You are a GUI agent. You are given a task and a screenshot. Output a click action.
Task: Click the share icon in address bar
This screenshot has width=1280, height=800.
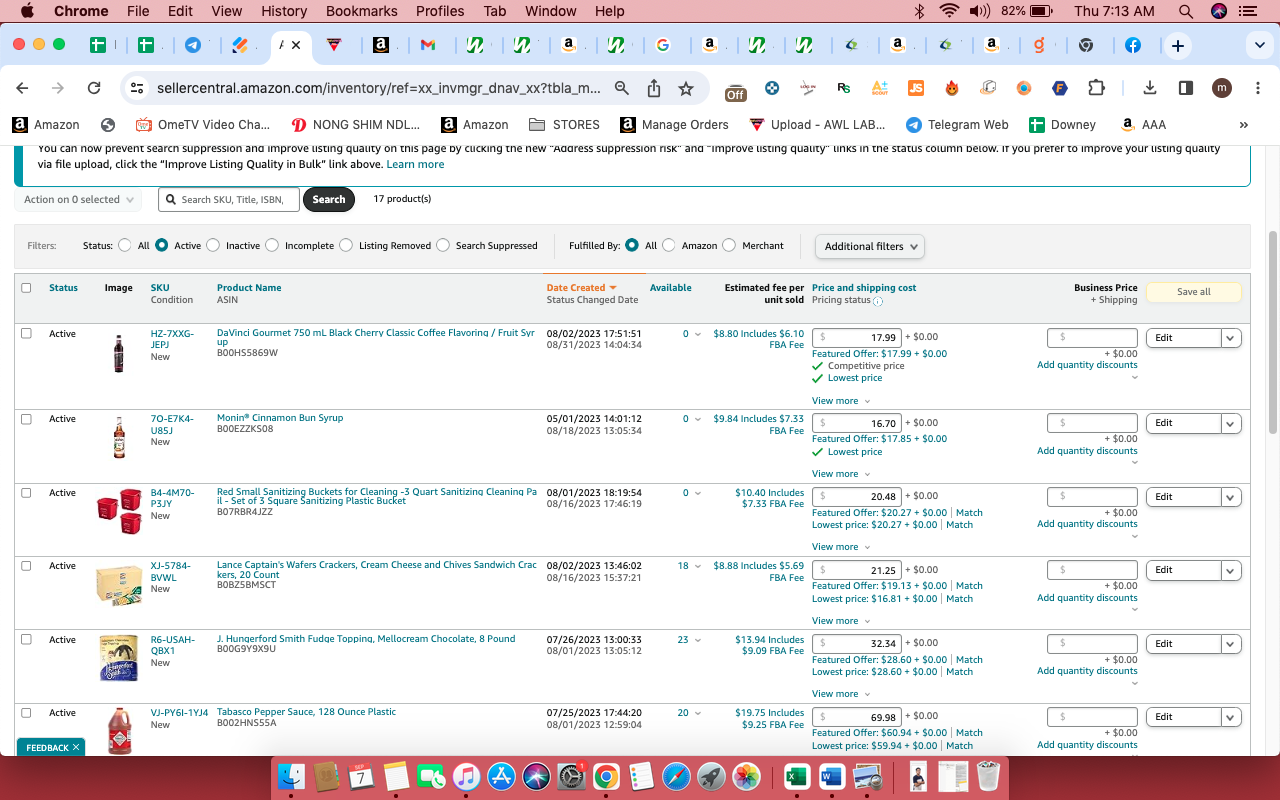coord(654,88)
